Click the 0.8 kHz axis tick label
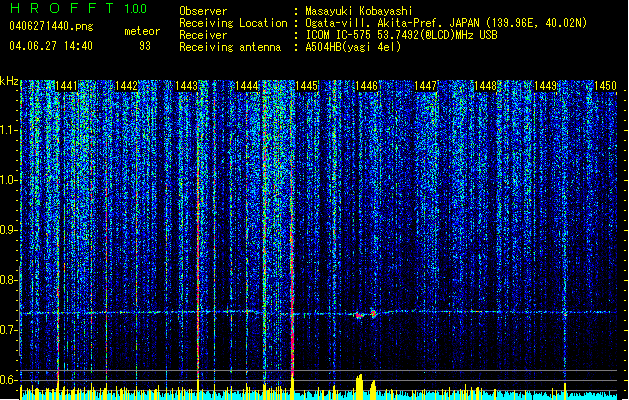Screen dimensions: 629x400 pyautogui.click(x=9, y=280)
